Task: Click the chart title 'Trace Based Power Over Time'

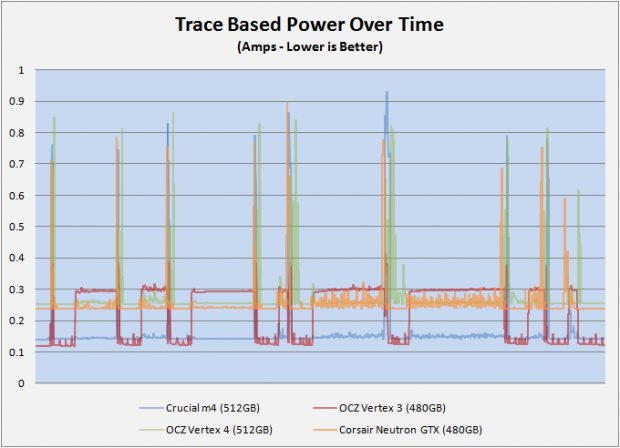Action: pyautogui.click(x=309, y=25)
